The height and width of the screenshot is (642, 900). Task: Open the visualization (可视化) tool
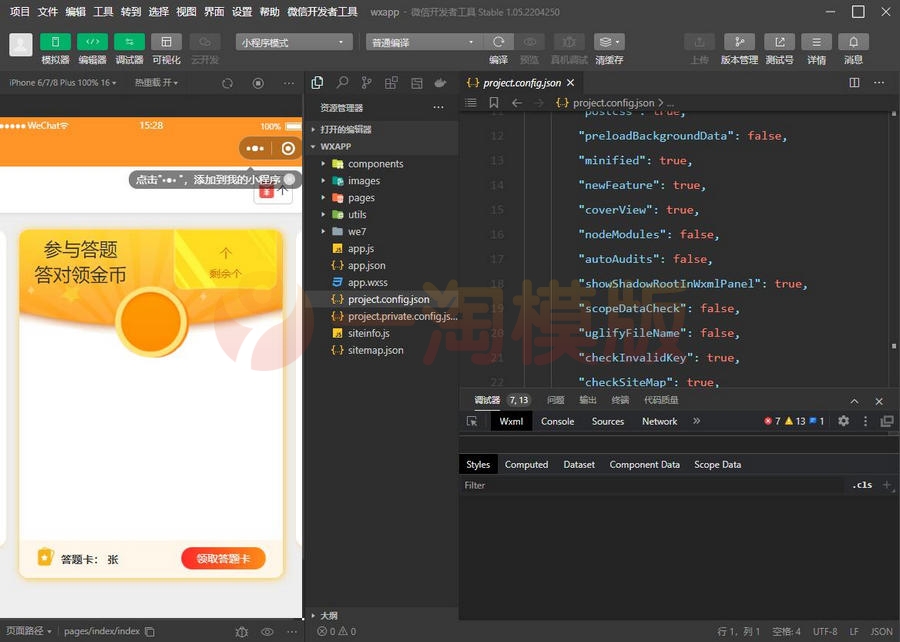pyautogui.click(x=166, y=42)
